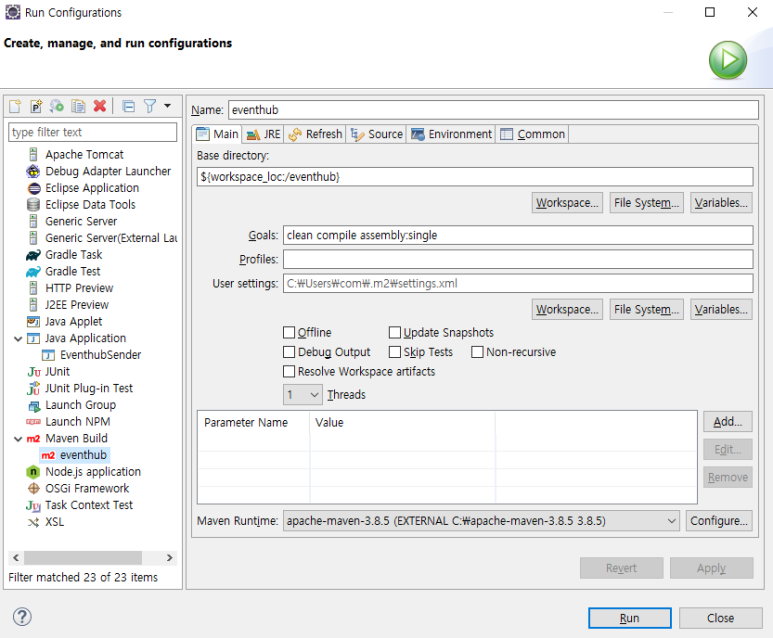
Task: Click the XSL icon
Action: coord(33,522)
